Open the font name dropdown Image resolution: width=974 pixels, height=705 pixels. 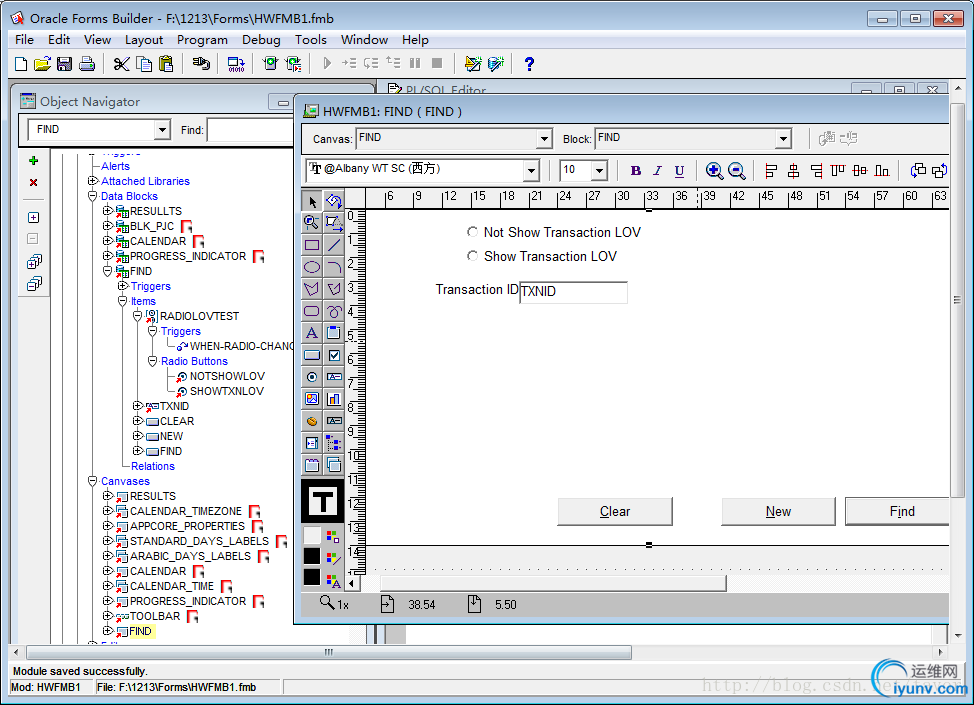531,170
